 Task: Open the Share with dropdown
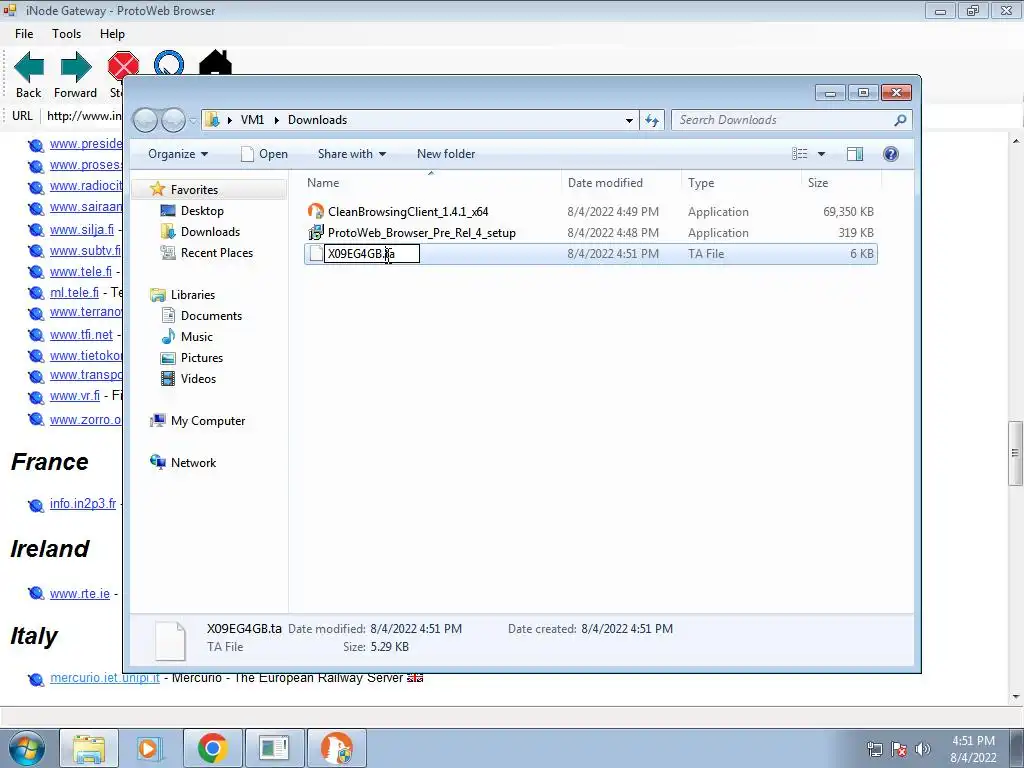pyautogui.click(x=351, y=154)
